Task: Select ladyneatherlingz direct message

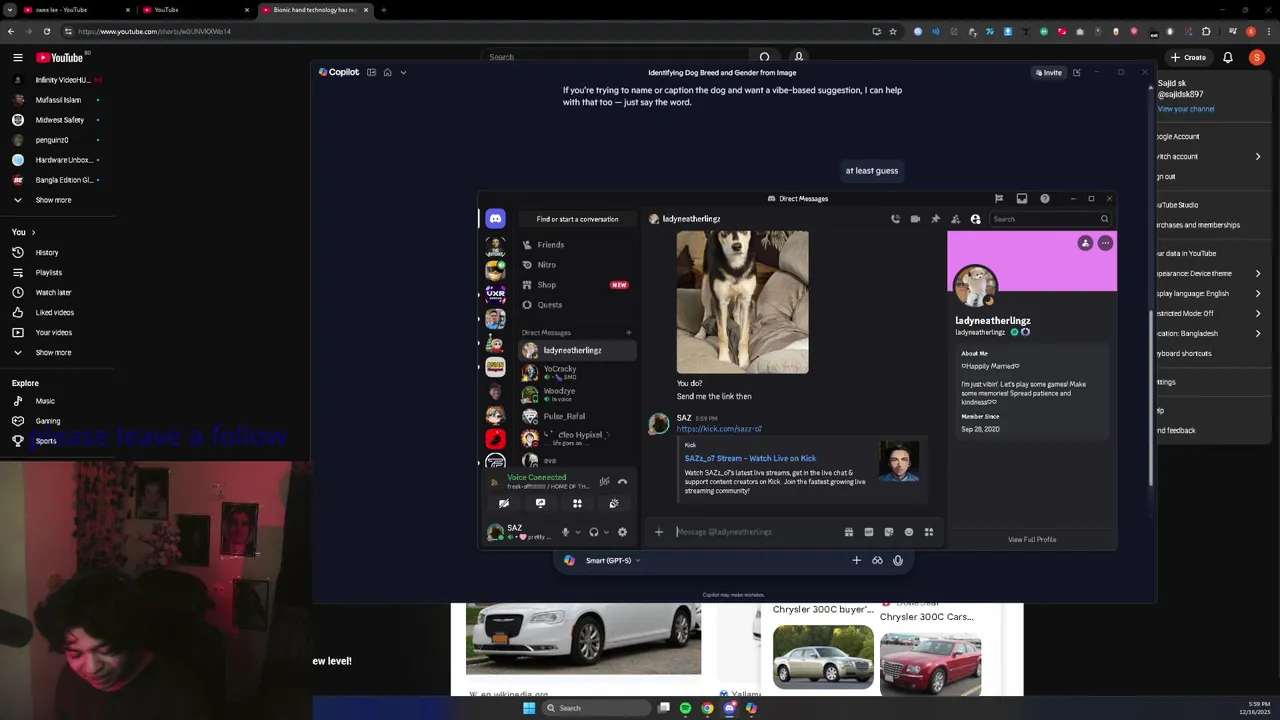Action: tap(576, 350)
